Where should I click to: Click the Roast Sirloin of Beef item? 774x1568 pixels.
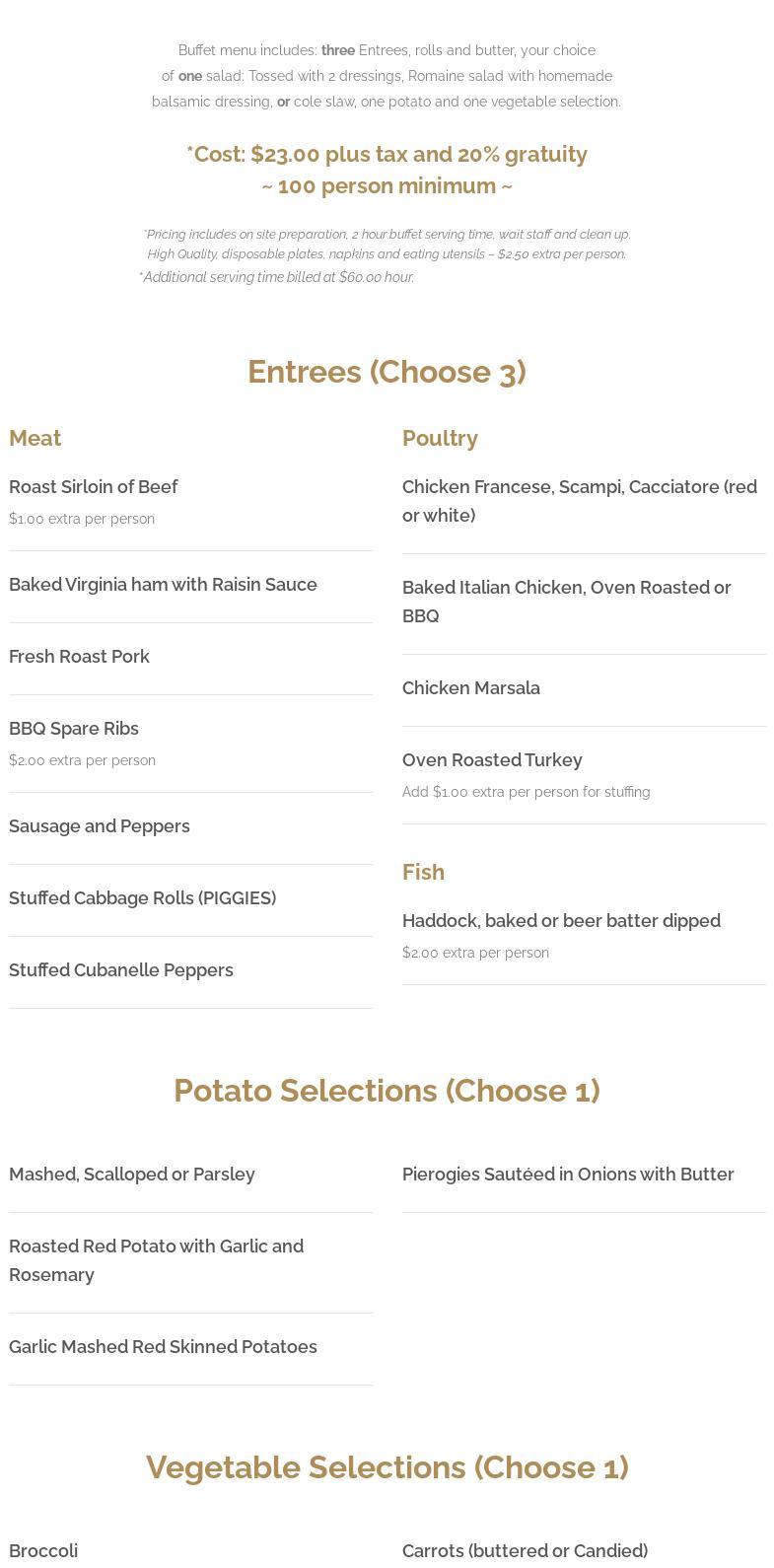[x=94, y=487]
